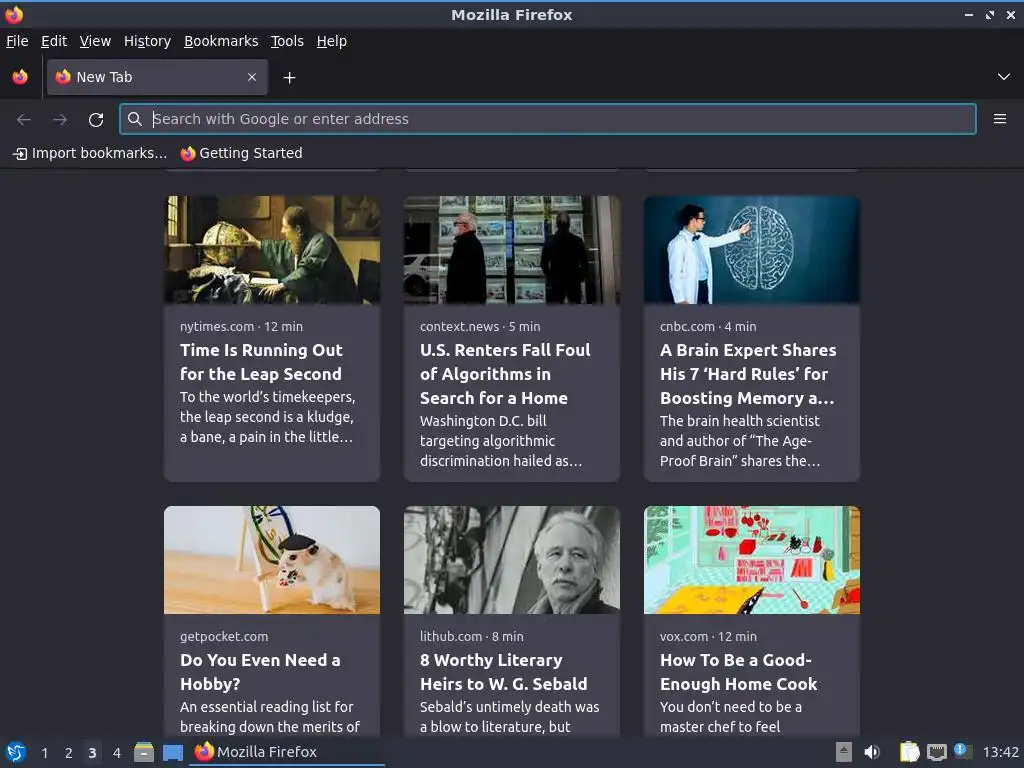1024x768 pixels.
Task: Open the application hamburger menu
Action: (1000, 119)
